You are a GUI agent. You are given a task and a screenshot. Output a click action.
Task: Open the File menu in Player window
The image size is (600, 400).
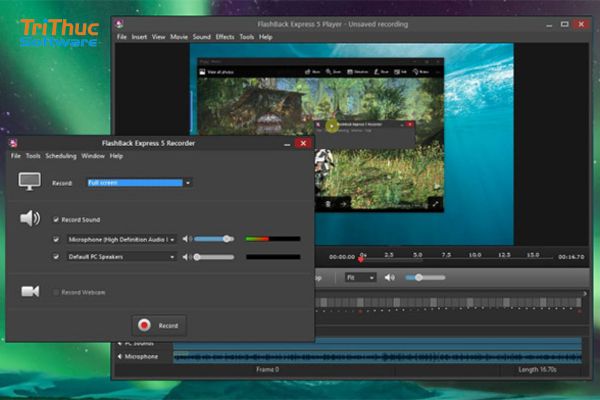pos(122,37)
